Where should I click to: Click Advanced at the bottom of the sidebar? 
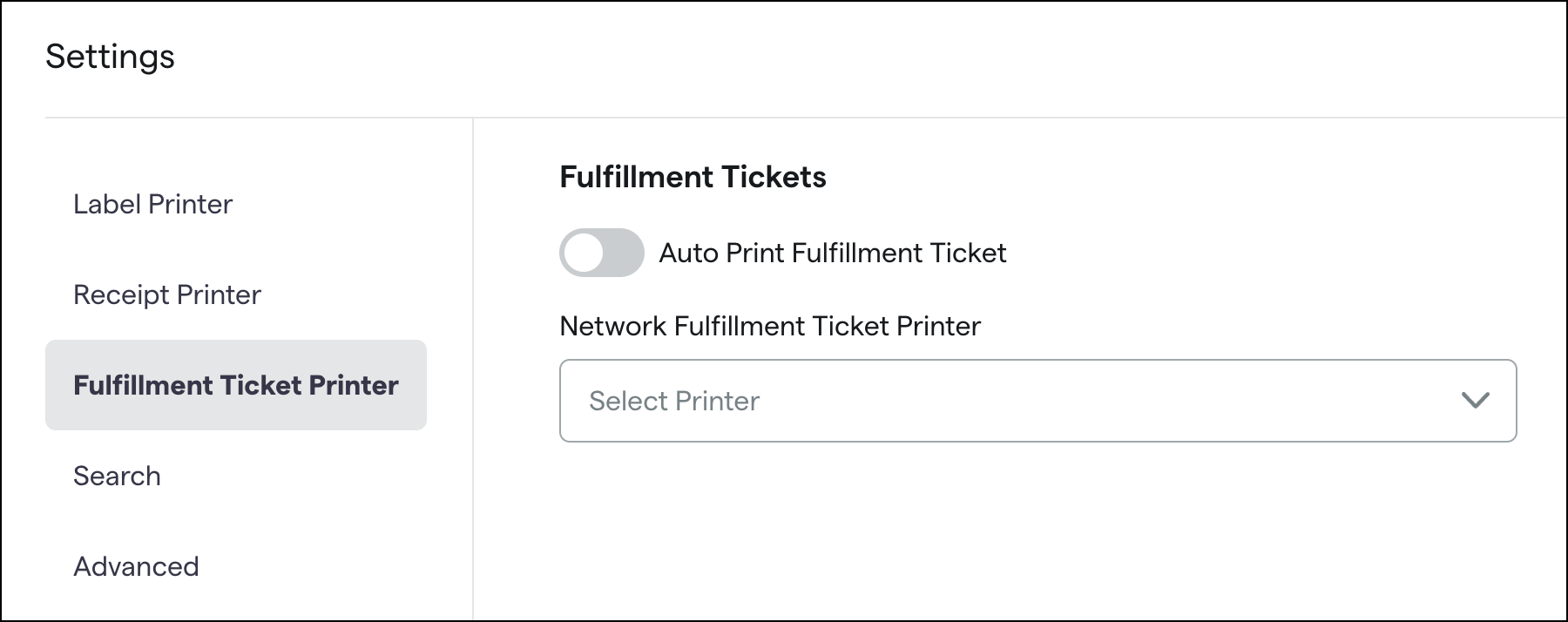pyautogui.click(x=137, y=566)
